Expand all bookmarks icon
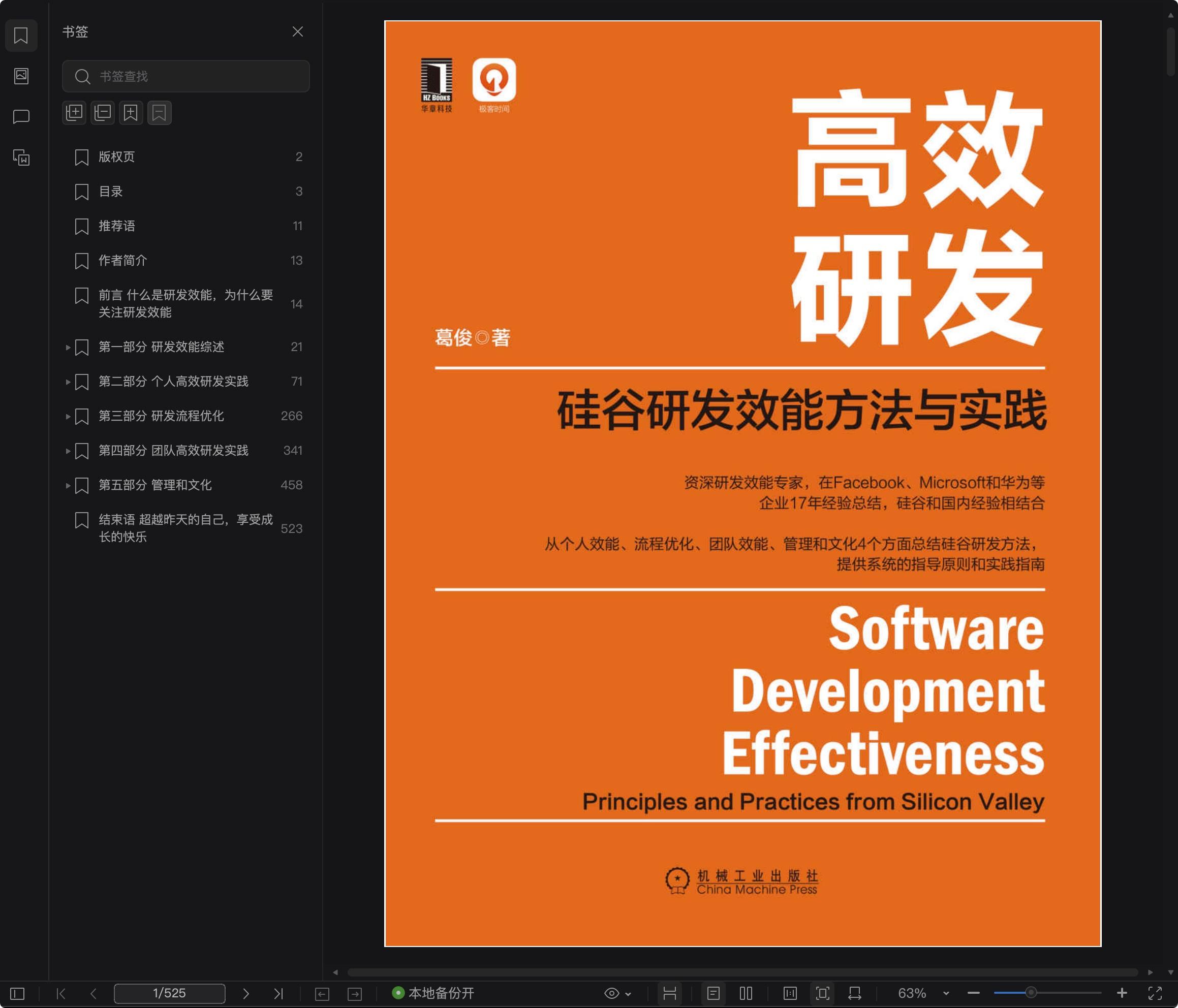The image size is (1178, 1008). [74, 113]
